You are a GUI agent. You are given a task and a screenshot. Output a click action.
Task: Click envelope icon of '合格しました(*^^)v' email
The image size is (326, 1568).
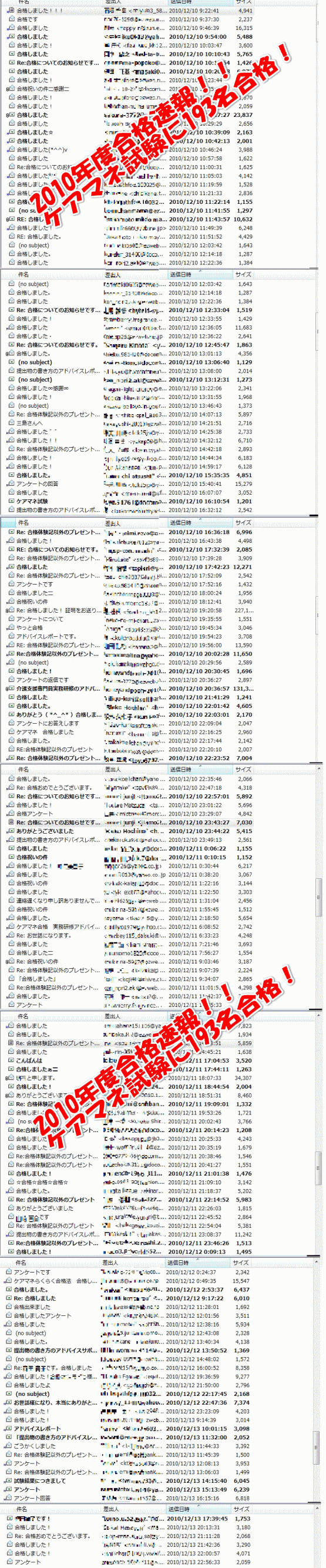tap(11, 150)
